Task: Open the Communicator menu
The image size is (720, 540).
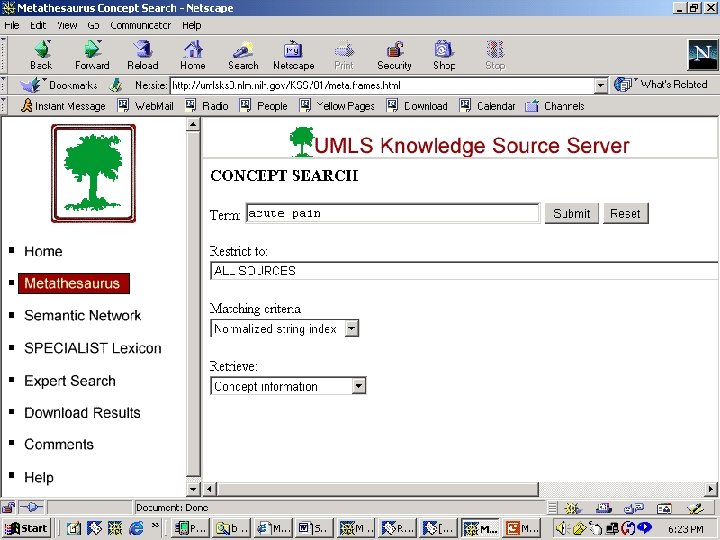Action: [x=141, y=25]
